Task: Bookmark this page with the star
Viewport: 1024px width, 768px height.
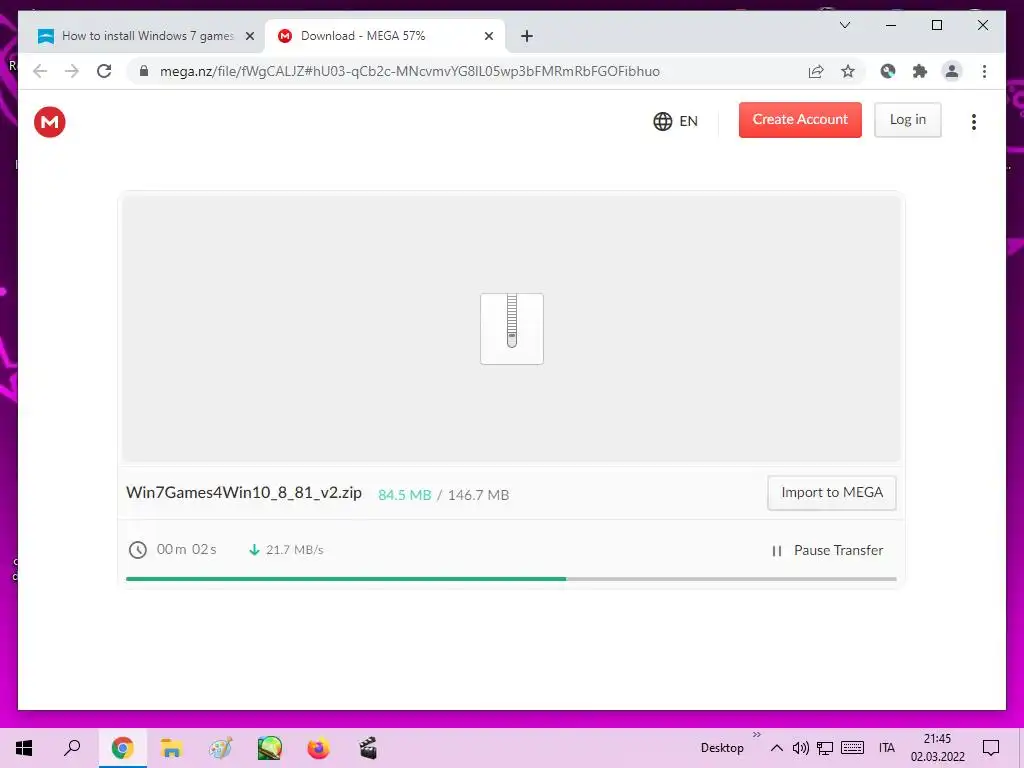Action: [x=848, y=71]
